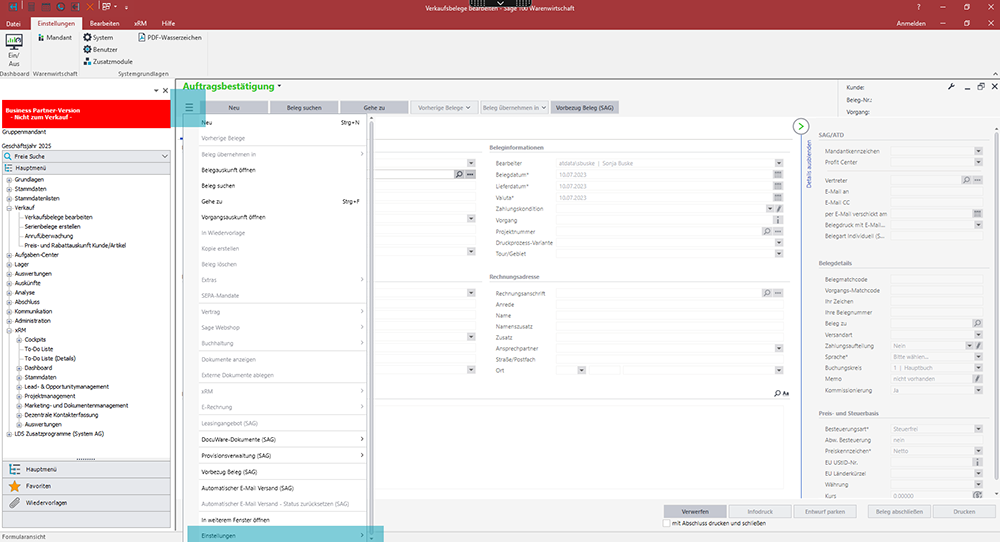Expand the Freie Suche dropdown
The image size is (1000, 542).
click(165, 157)
